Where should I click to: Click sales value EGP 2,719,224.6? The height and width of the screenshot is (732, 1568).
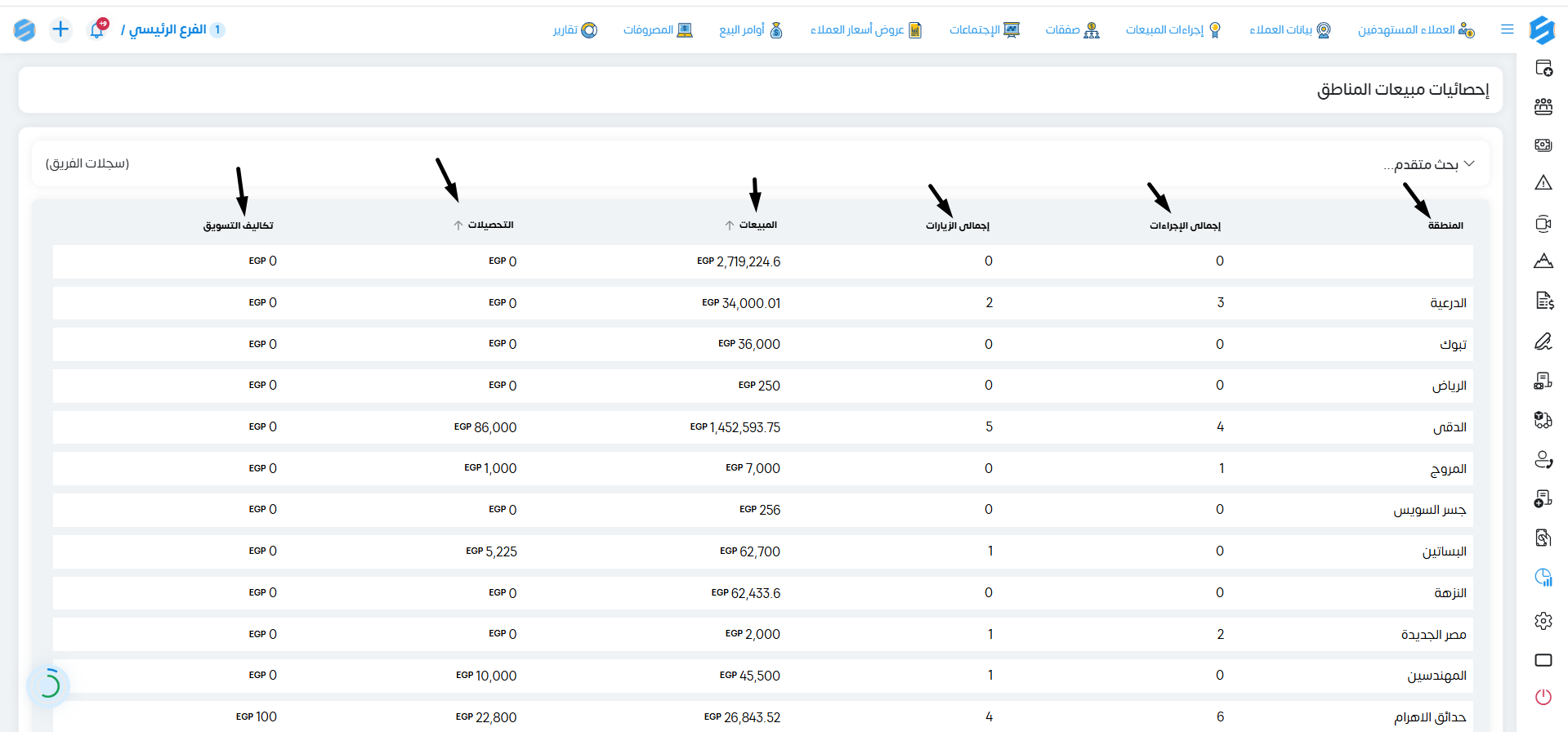[739, 261]
